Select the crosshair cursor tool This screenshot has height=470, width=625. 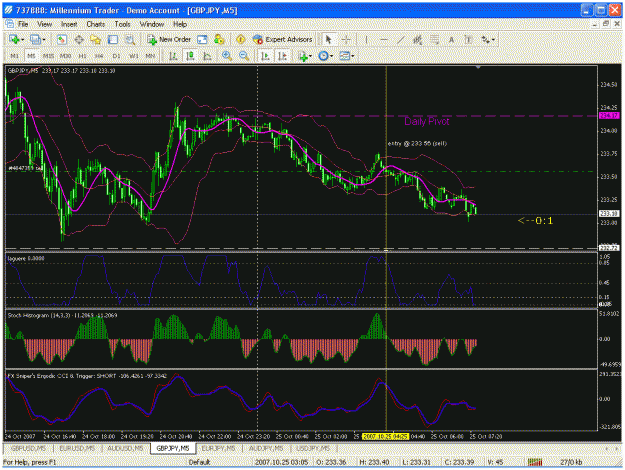[x=346, y=39]
